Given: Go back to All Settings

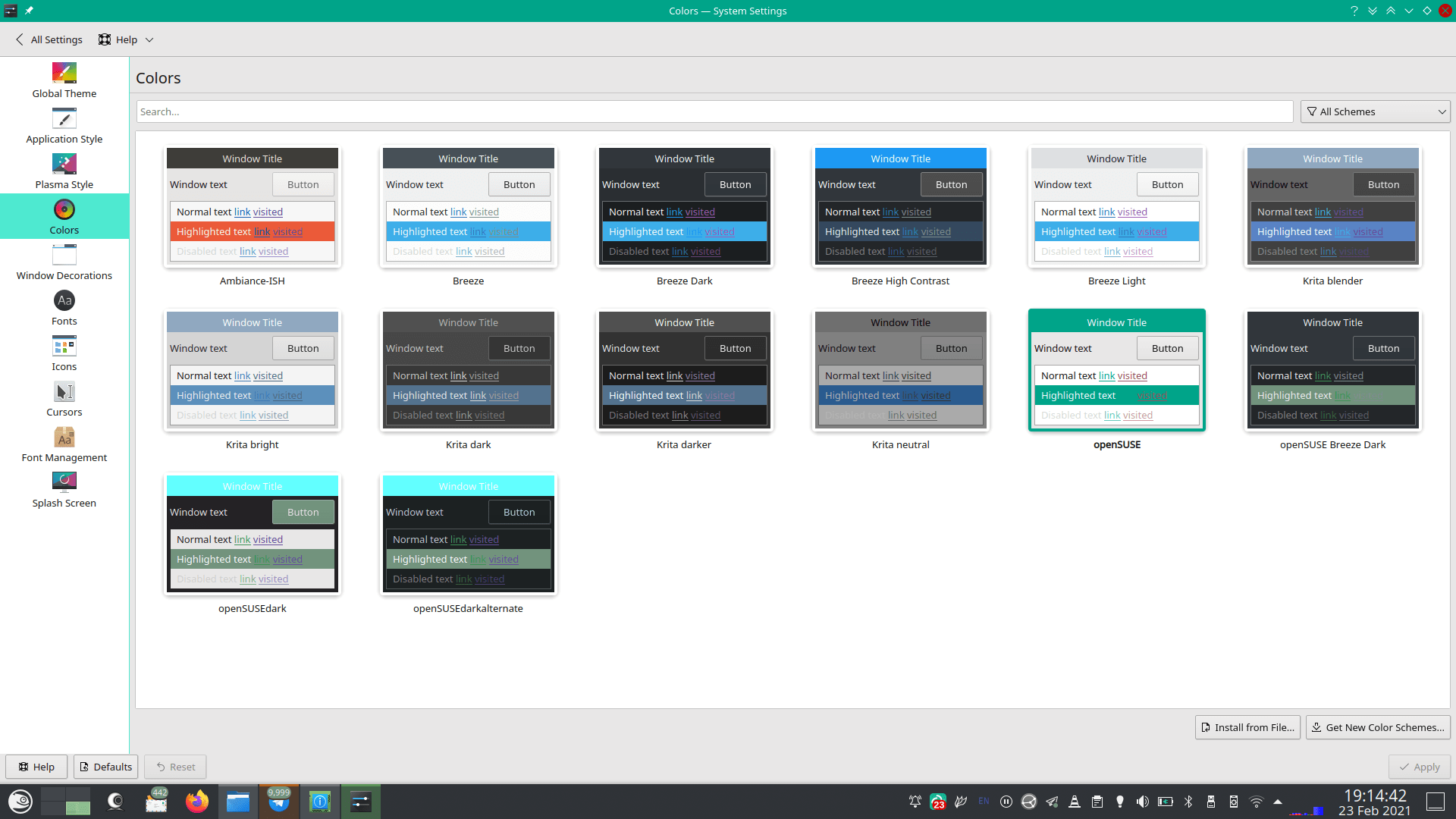Looking at the screenshot, I should tap(49, 39).
